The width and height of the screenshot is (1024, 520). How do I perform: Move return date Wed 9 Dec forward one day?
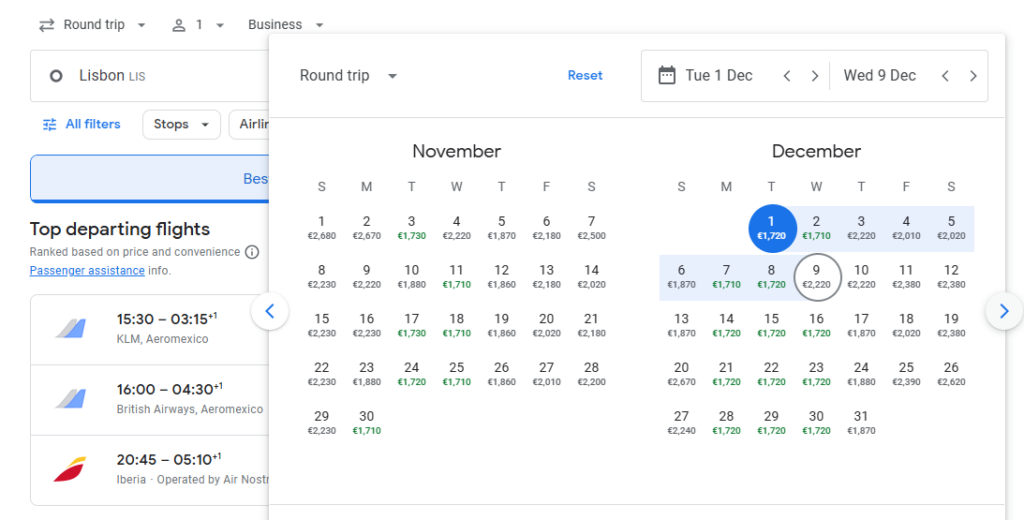pos(973,76)
